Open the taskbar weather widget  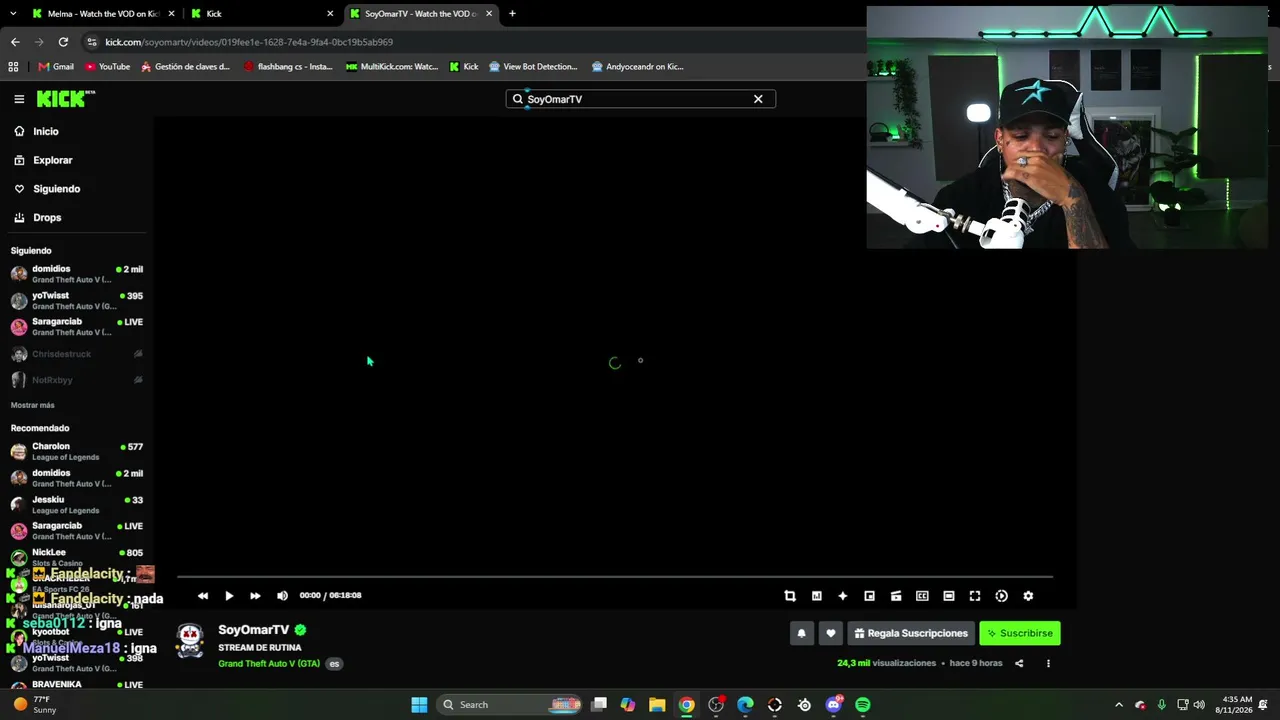(x=34, y=705)
